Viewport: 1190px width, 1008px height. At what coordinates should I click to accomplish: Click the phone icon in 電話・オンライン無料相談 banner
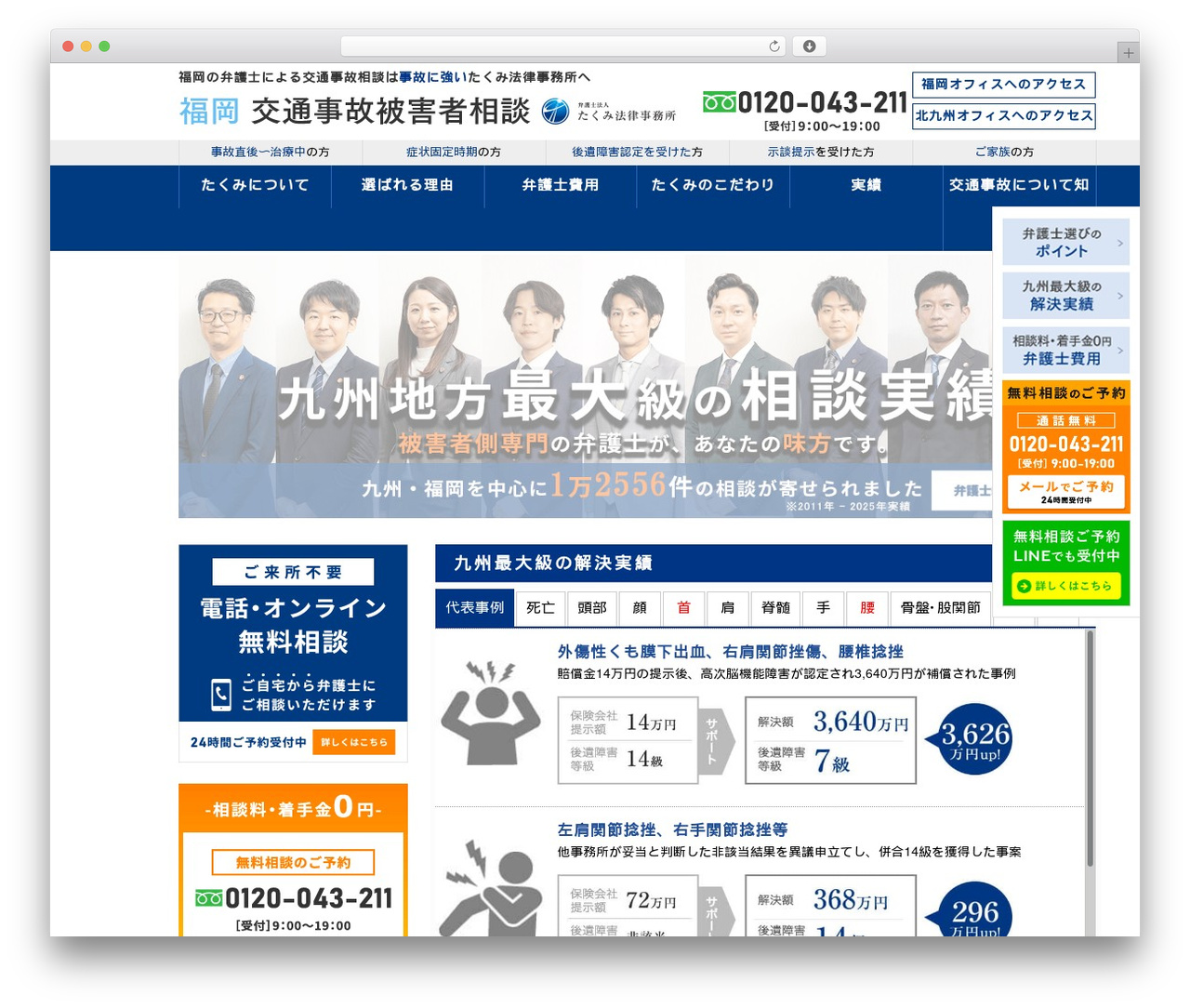tap(221, 695)
